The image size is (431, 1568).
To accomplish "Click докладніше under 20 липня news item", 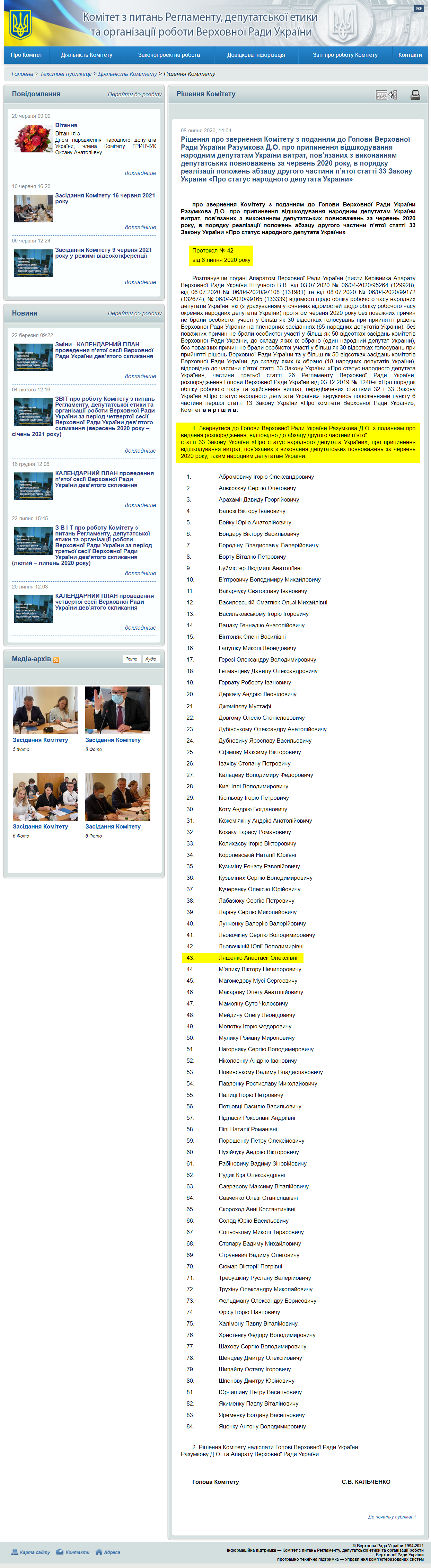I will (141, 628).
